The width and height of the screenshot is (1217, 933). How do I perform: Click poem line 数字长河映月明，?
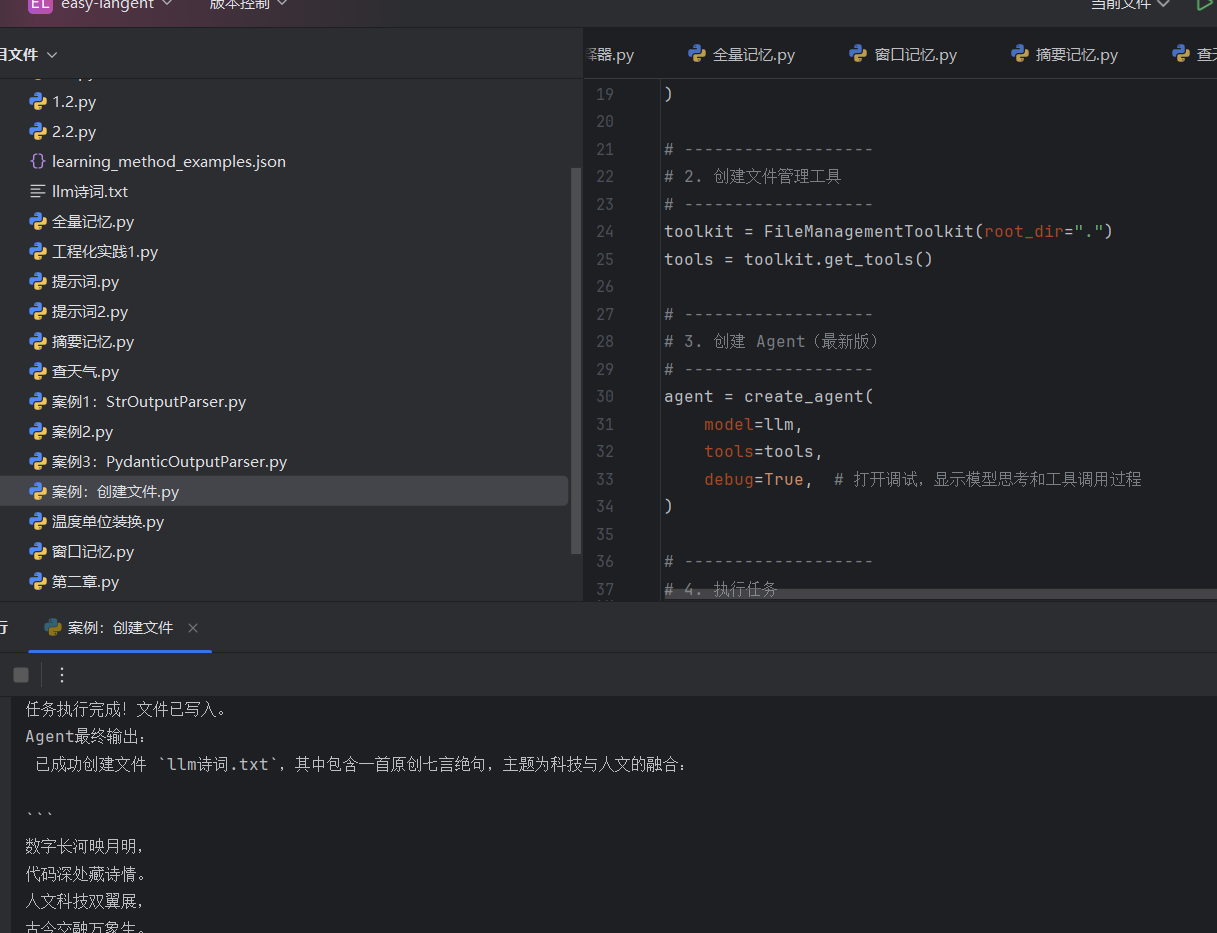click(x=86, y=847)
